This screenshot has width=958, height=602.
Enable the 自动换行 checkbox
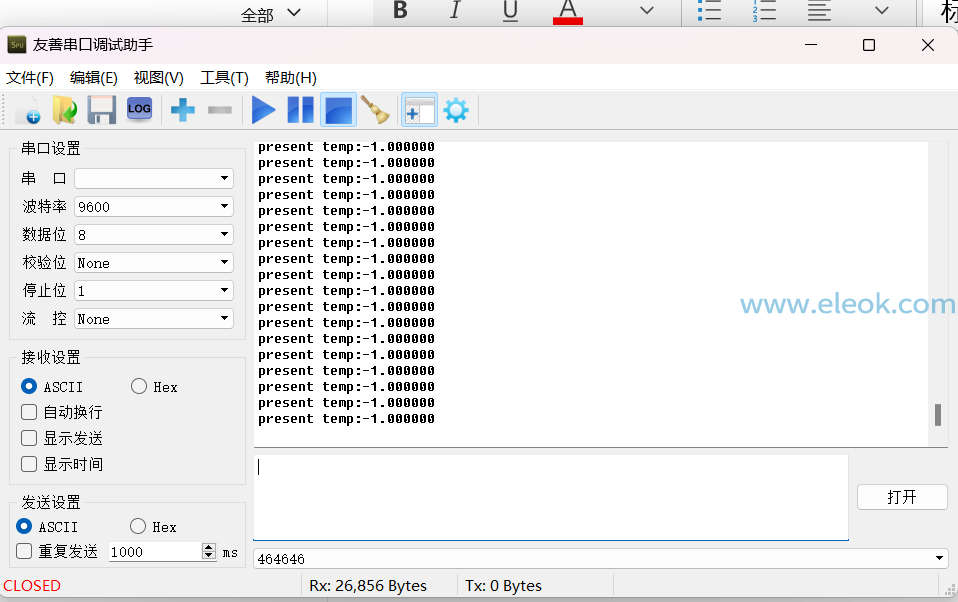pyautogui.click(x=29, y=412)
